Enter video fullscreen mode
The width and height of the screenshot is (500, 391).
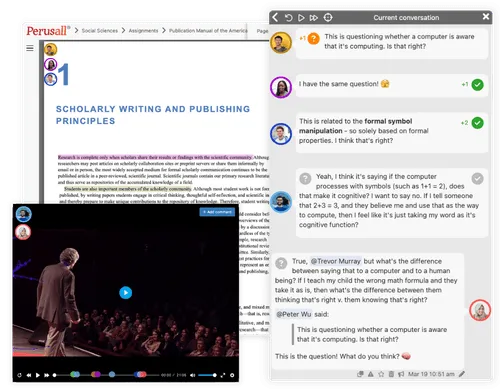tap(223, 375)
